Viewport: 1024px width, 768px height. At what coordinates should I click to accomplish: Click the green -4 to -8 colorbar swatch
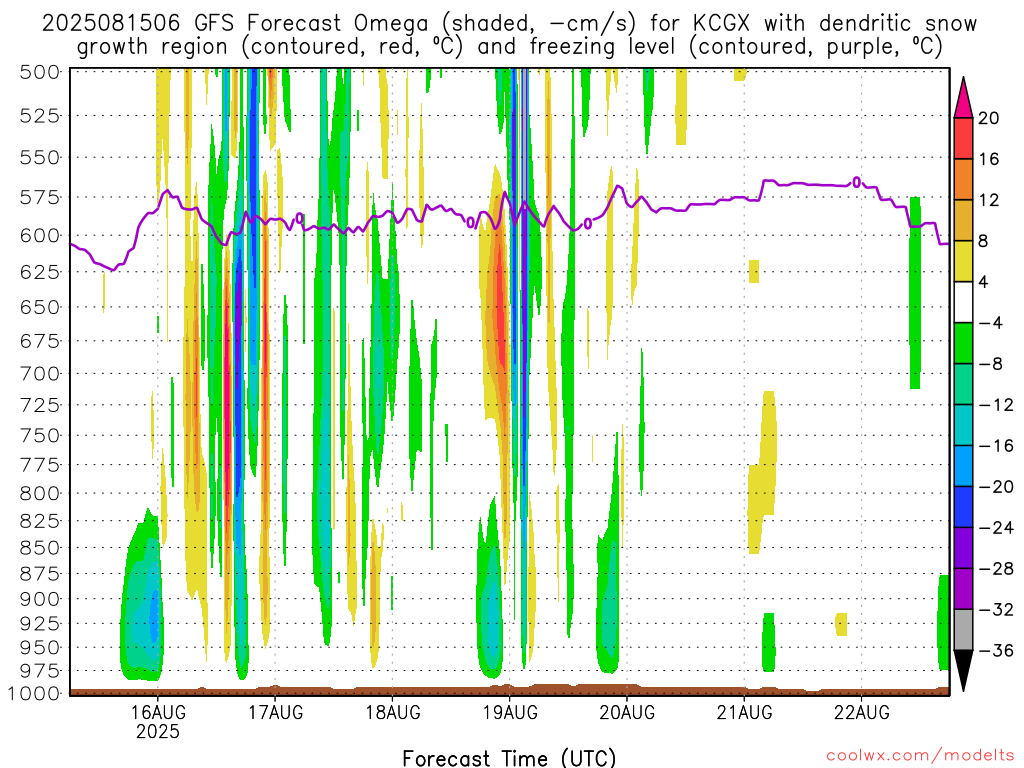coord(963,343)
